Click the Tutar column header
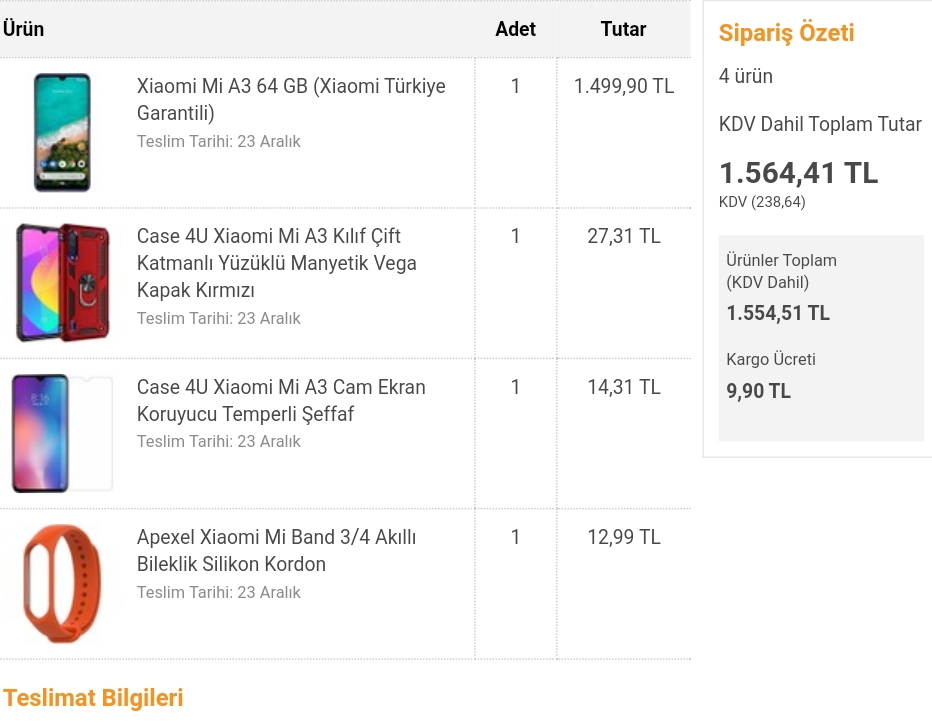 pos(623,29)
